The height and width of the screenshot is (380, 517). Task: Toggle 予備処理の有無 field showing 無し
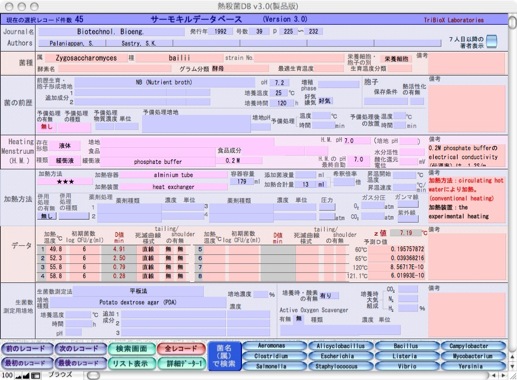pyautogui.click(x=47, y=127)
